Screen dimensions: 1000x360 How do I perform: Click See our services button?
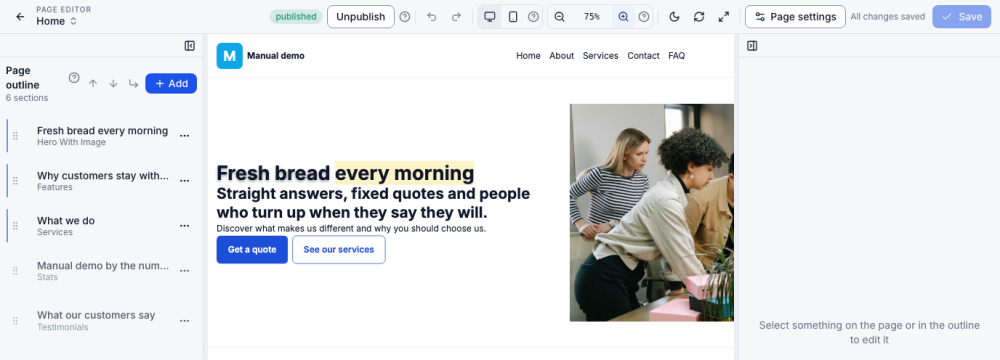[339, 250]
